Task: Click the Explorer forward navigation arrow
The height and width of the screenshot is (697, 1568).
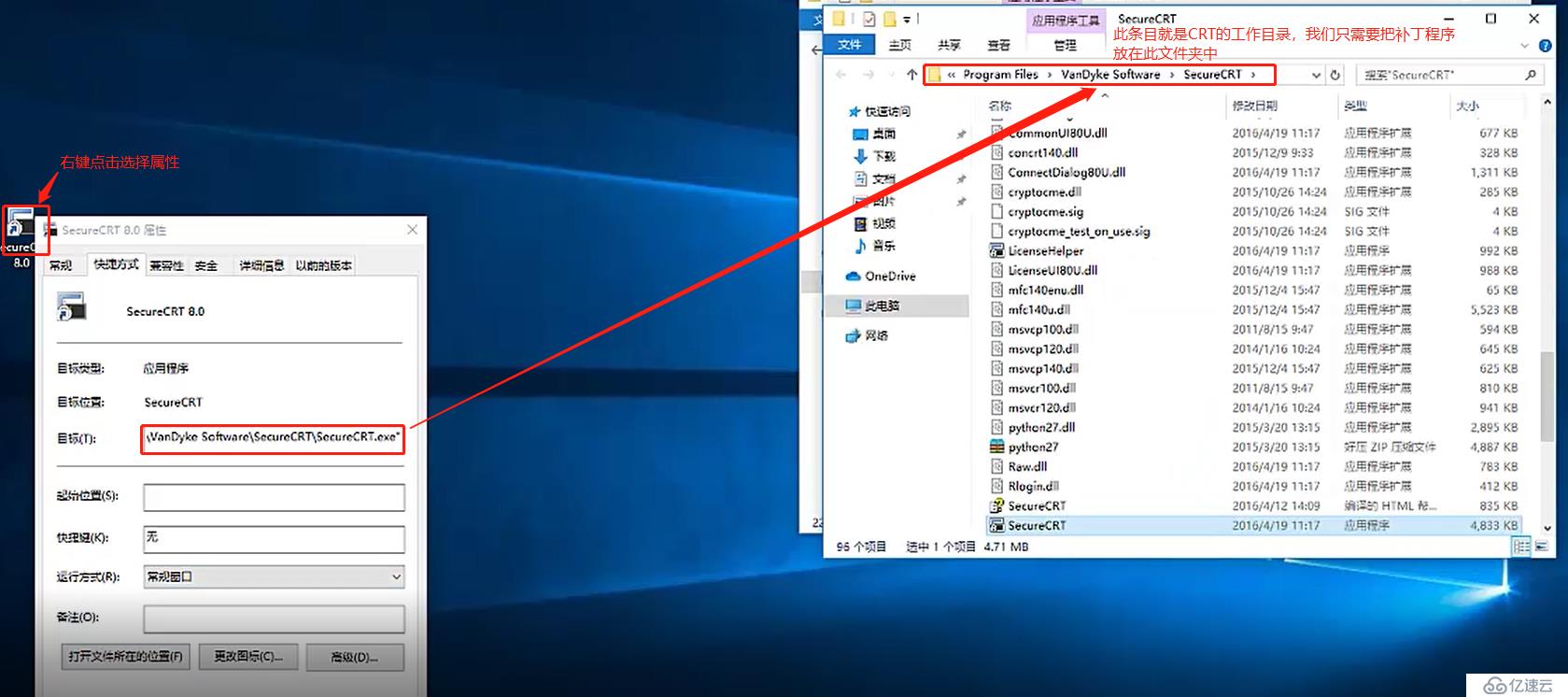Action: 869,75
